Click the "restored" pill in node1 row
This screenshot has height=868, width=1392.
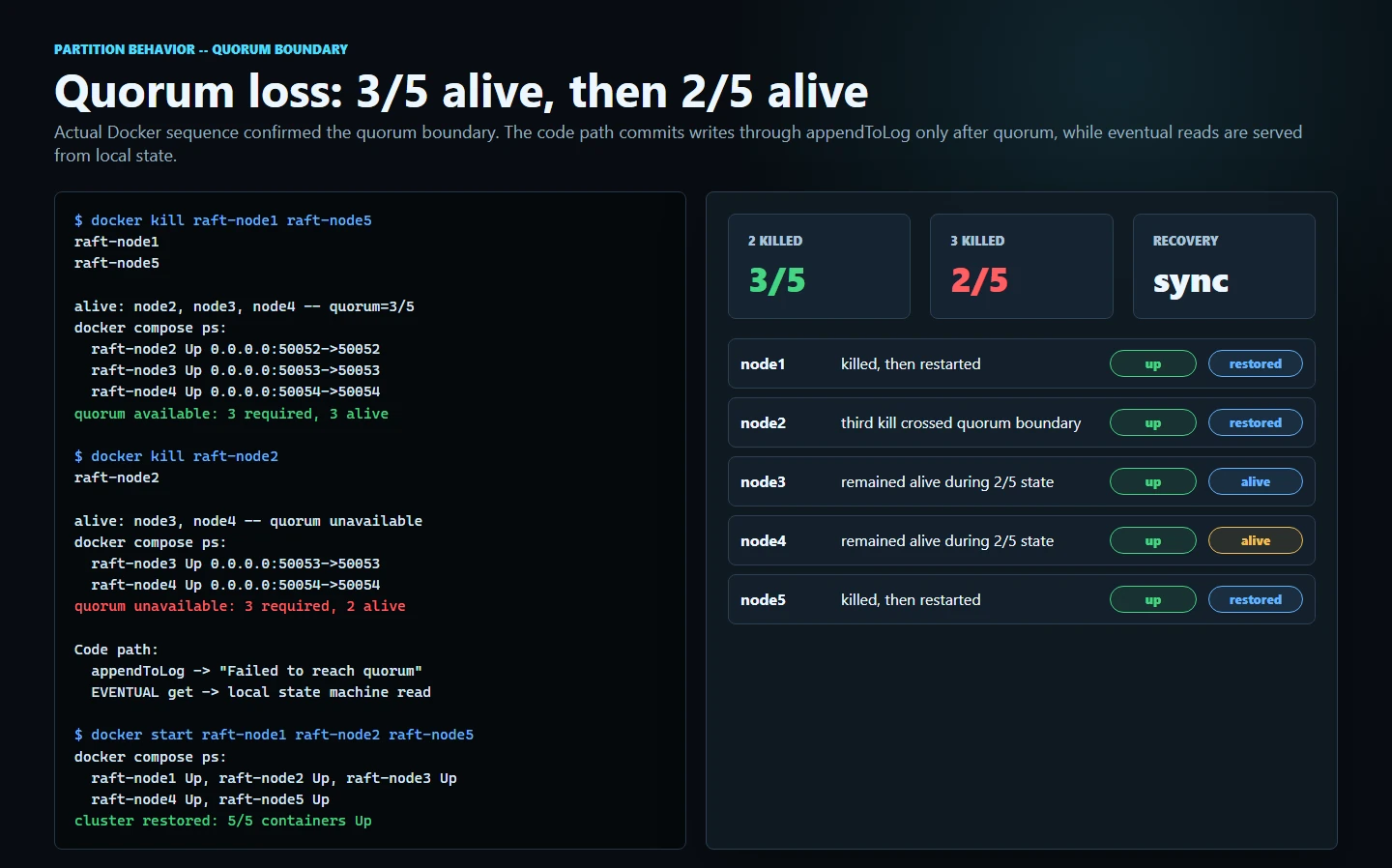point(1256,364)
